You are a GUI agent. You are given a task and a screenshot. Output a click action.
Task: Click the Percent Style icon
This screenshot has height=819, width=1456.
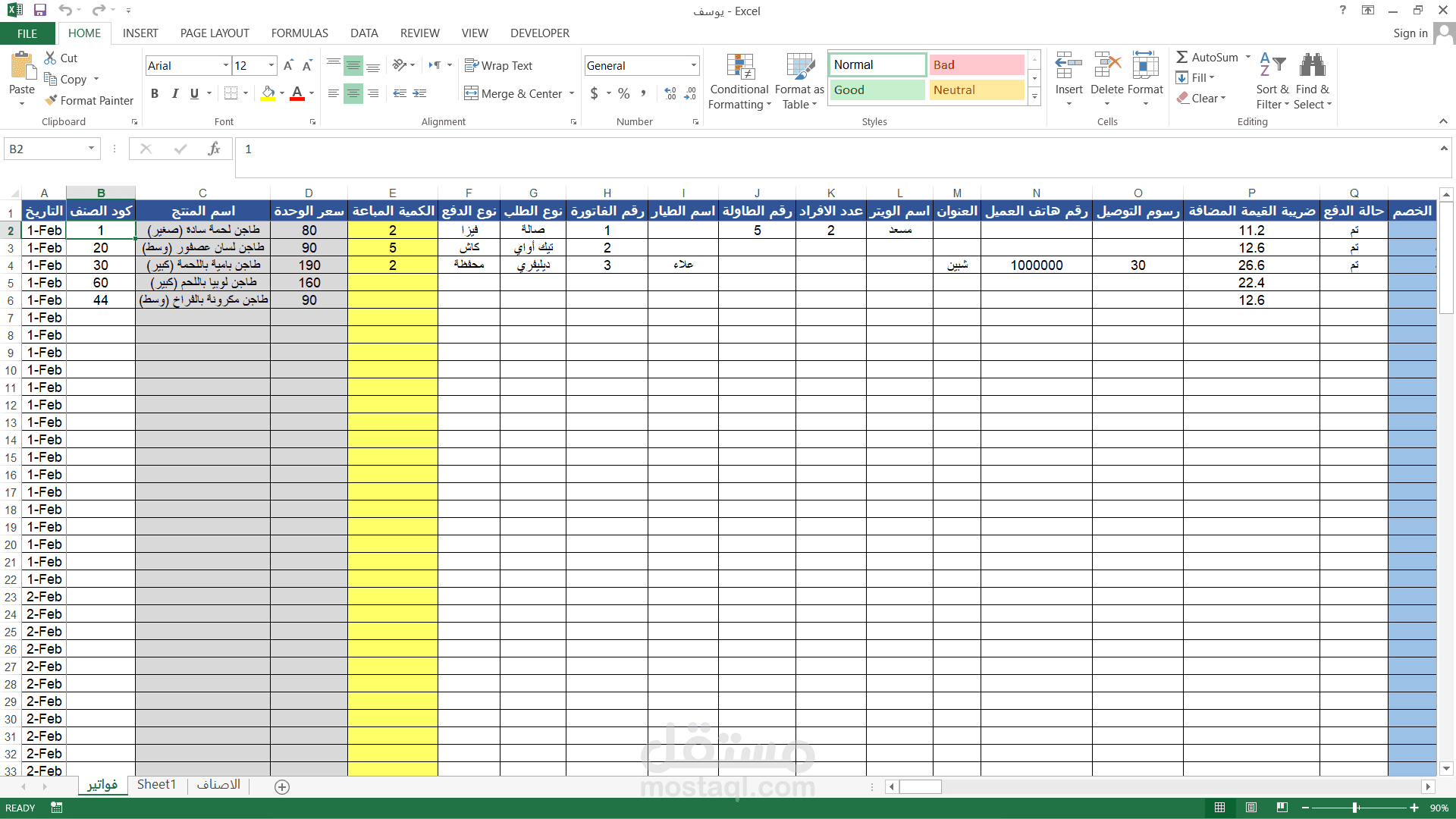click(x=623, y=93)
